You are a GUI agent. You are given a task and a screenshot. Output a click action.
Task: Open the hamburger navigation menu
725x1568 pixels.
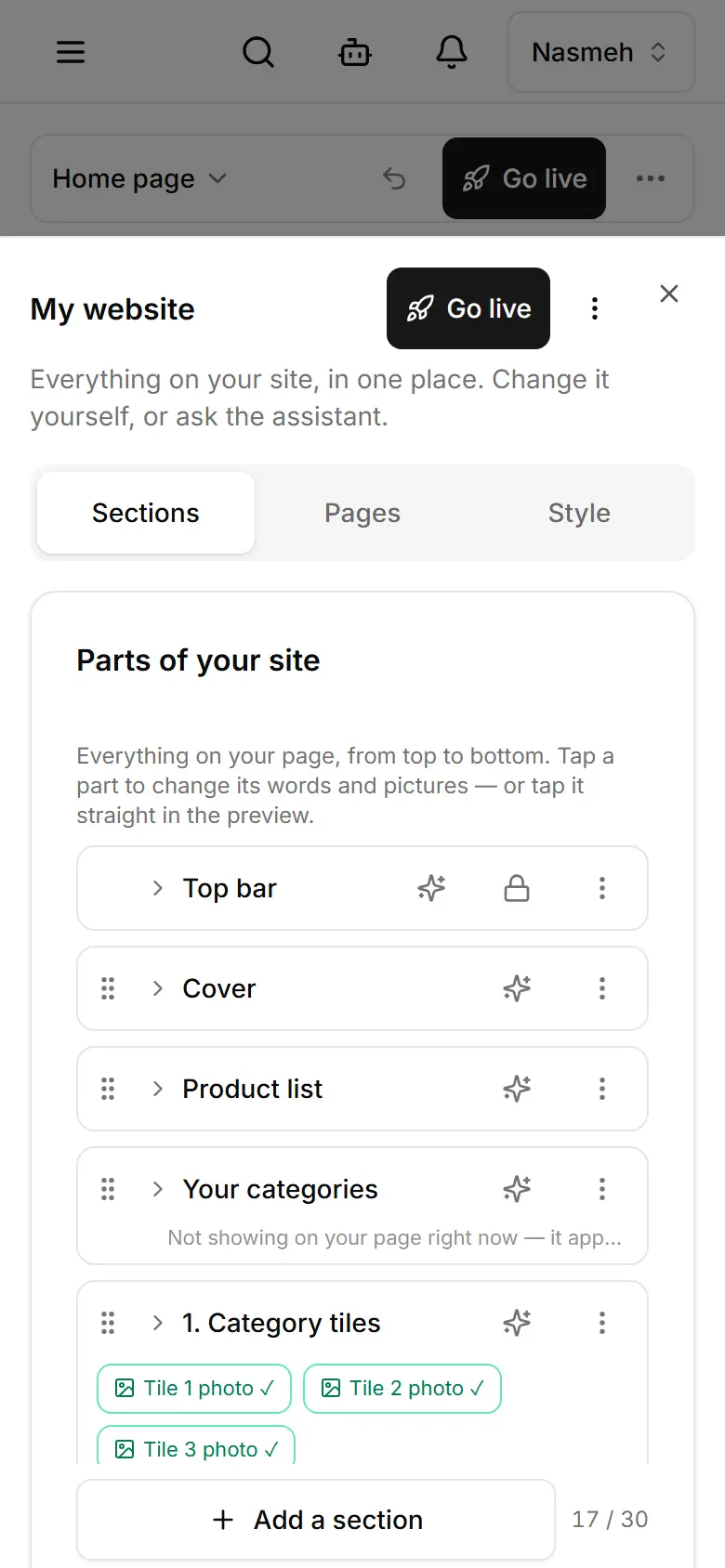[71, 52]
